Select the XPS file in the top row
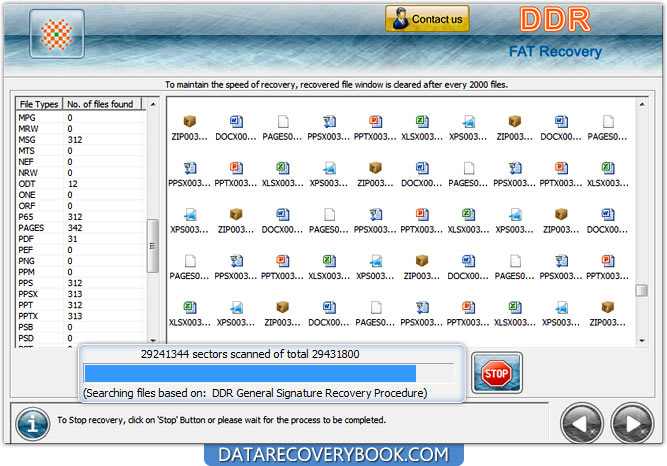Image resolution: width=667 pixels, height=466 pixels. tap(468, 128)
